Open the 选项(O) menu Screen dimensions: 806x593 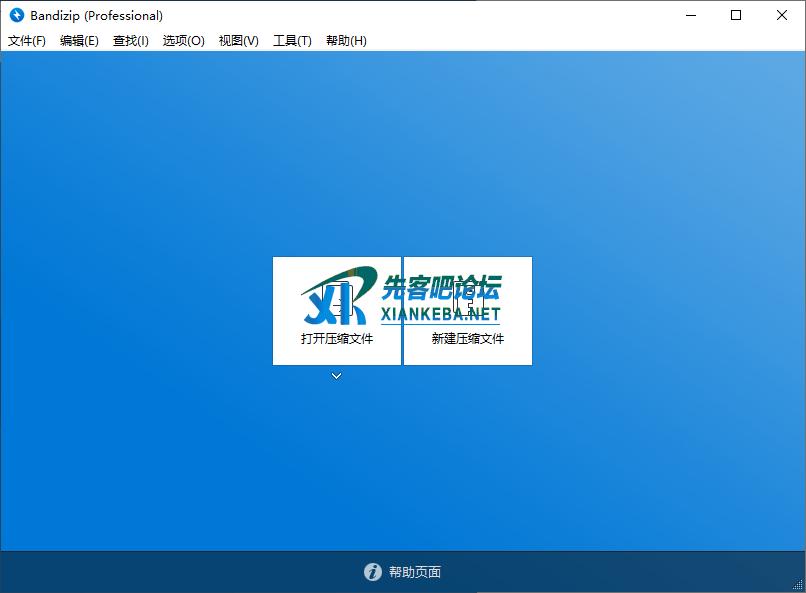(x=184, y=41)
